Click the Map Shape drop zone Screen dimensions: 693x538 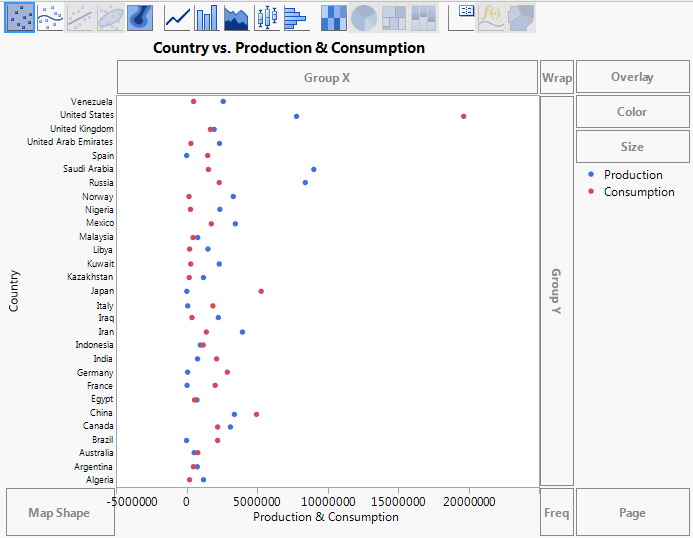pos(59,513)
